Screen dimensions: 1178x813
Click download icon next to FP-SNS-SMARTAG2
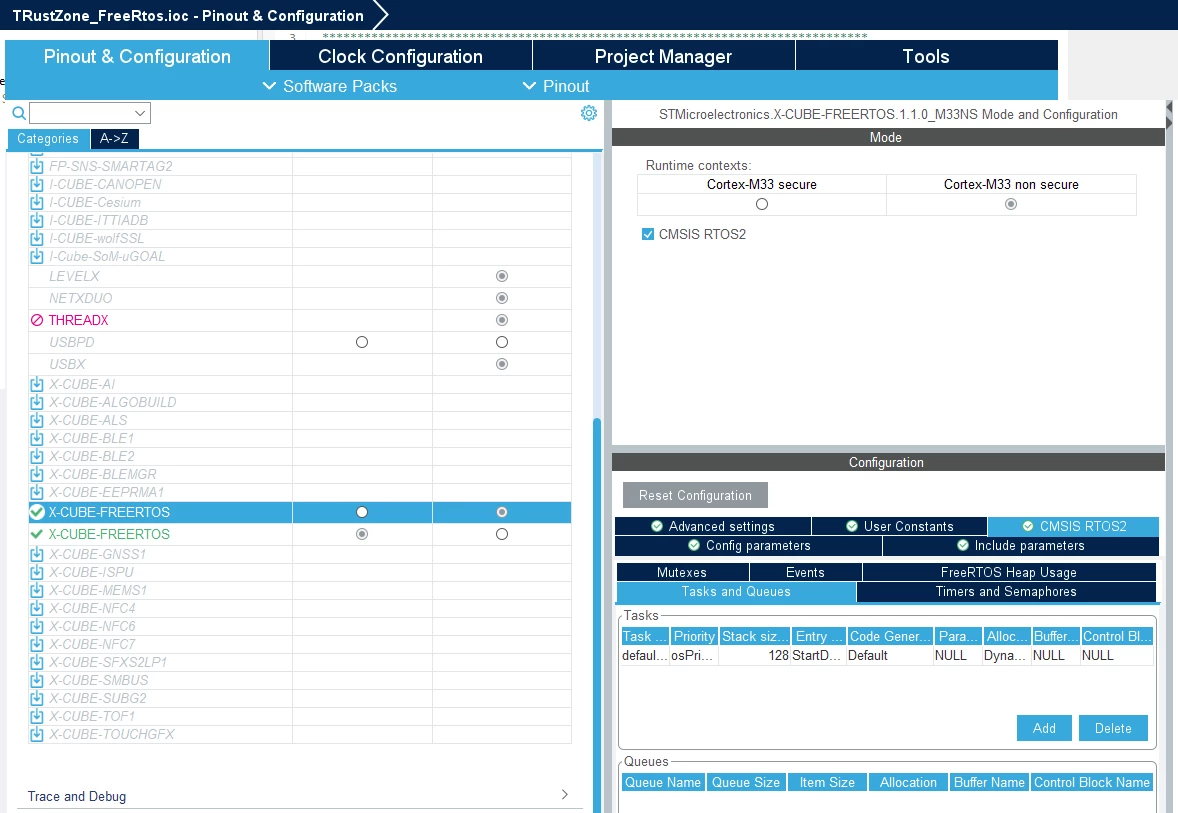coord(37,166)
